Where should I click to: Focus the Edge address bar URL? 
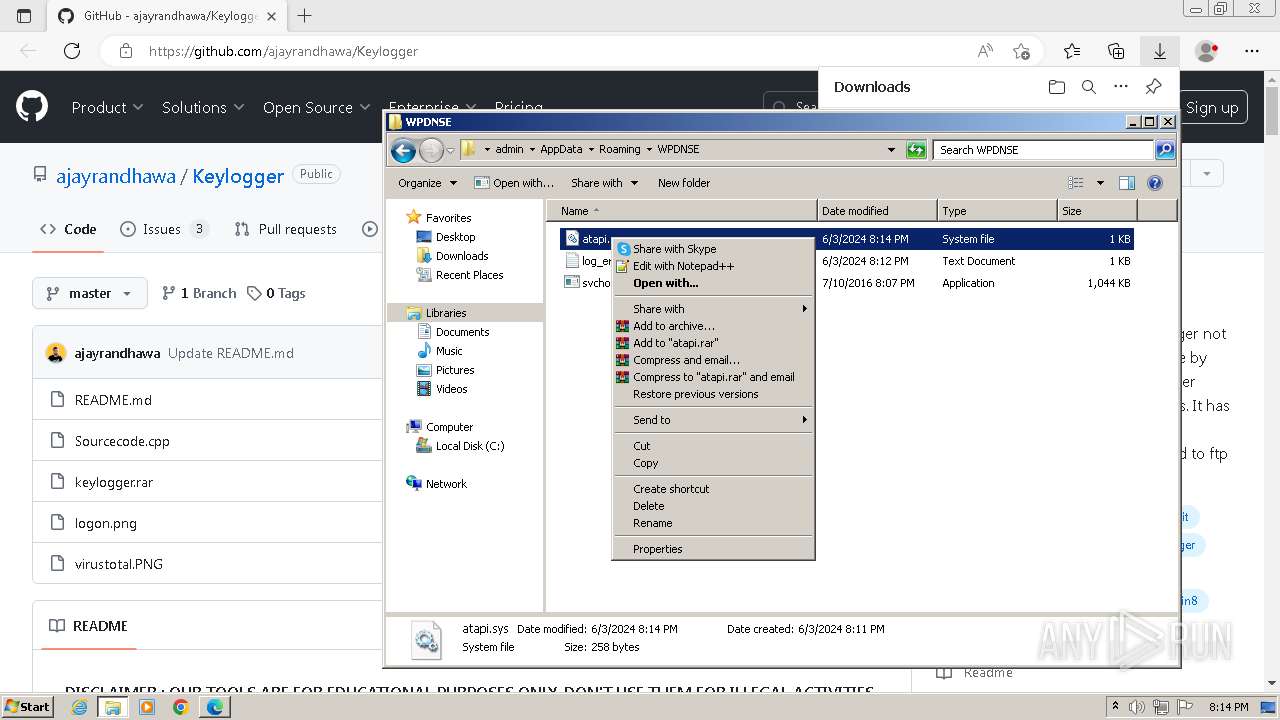pos(283,51)
